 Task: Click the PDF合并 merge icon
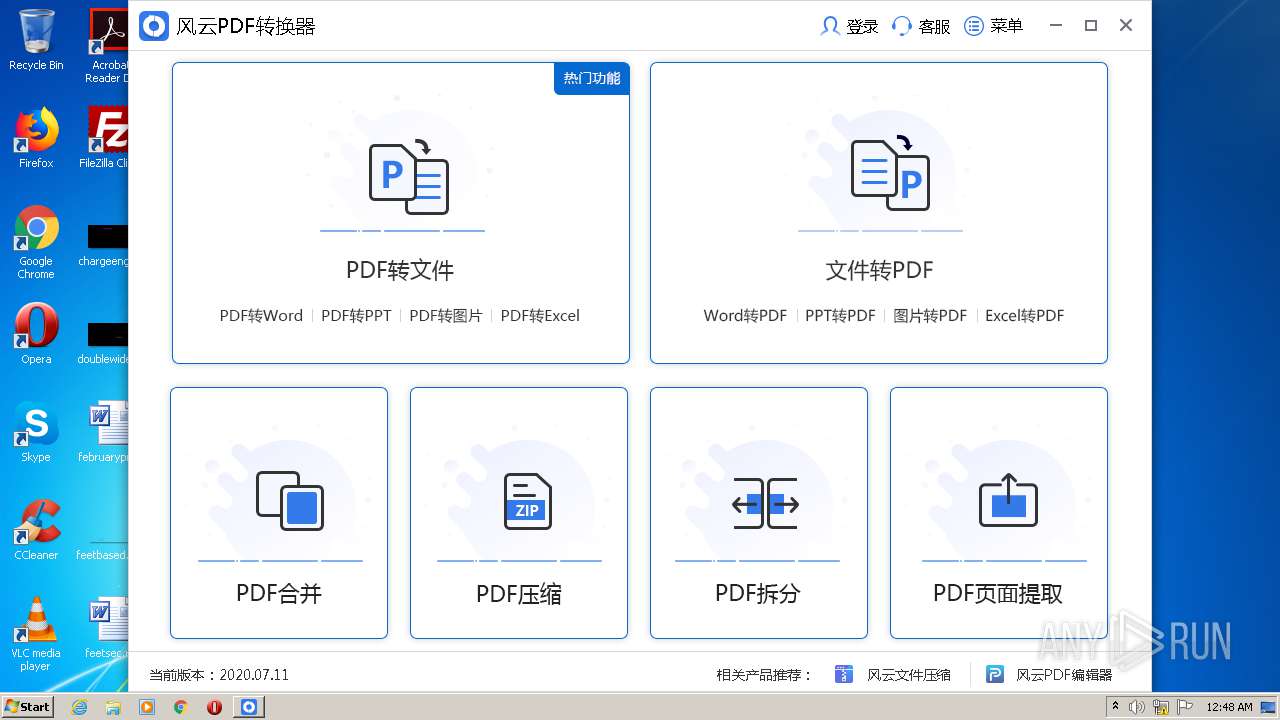290,500
